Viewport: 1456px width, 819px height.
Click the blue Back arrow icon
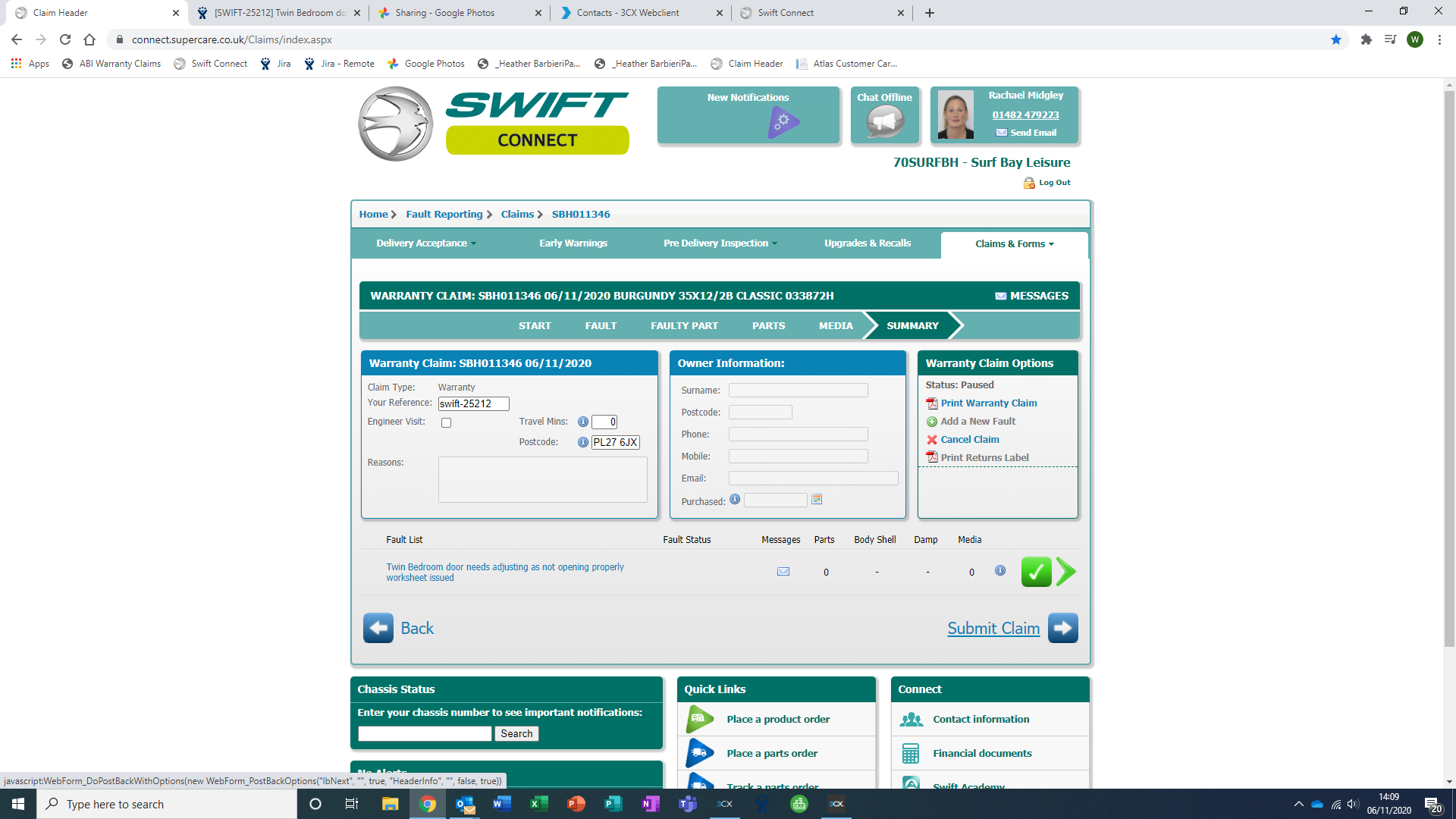[x=378, y=628]
